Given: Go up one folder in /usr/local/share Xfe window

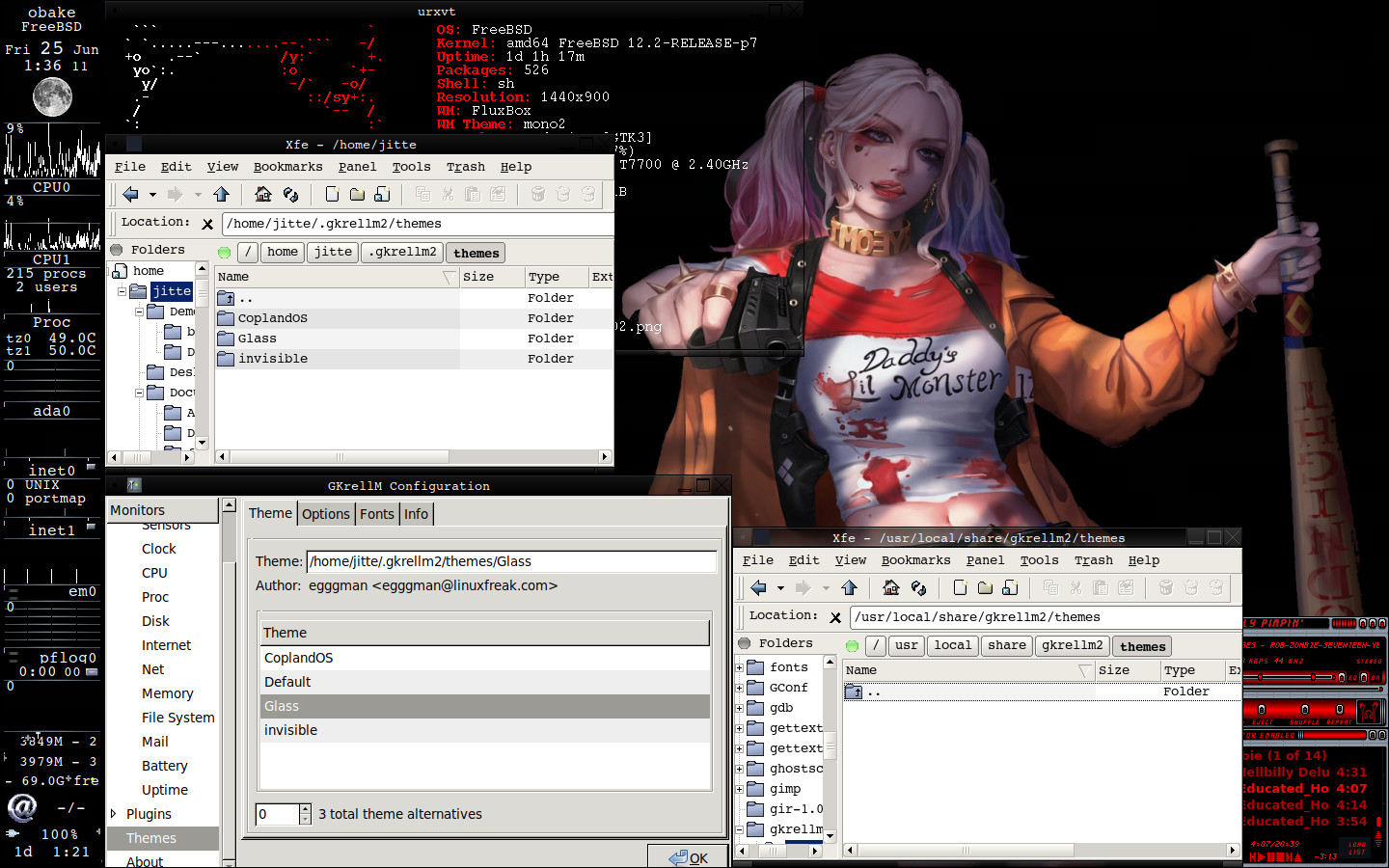Looking at the screenshot, I should [849, 588].
